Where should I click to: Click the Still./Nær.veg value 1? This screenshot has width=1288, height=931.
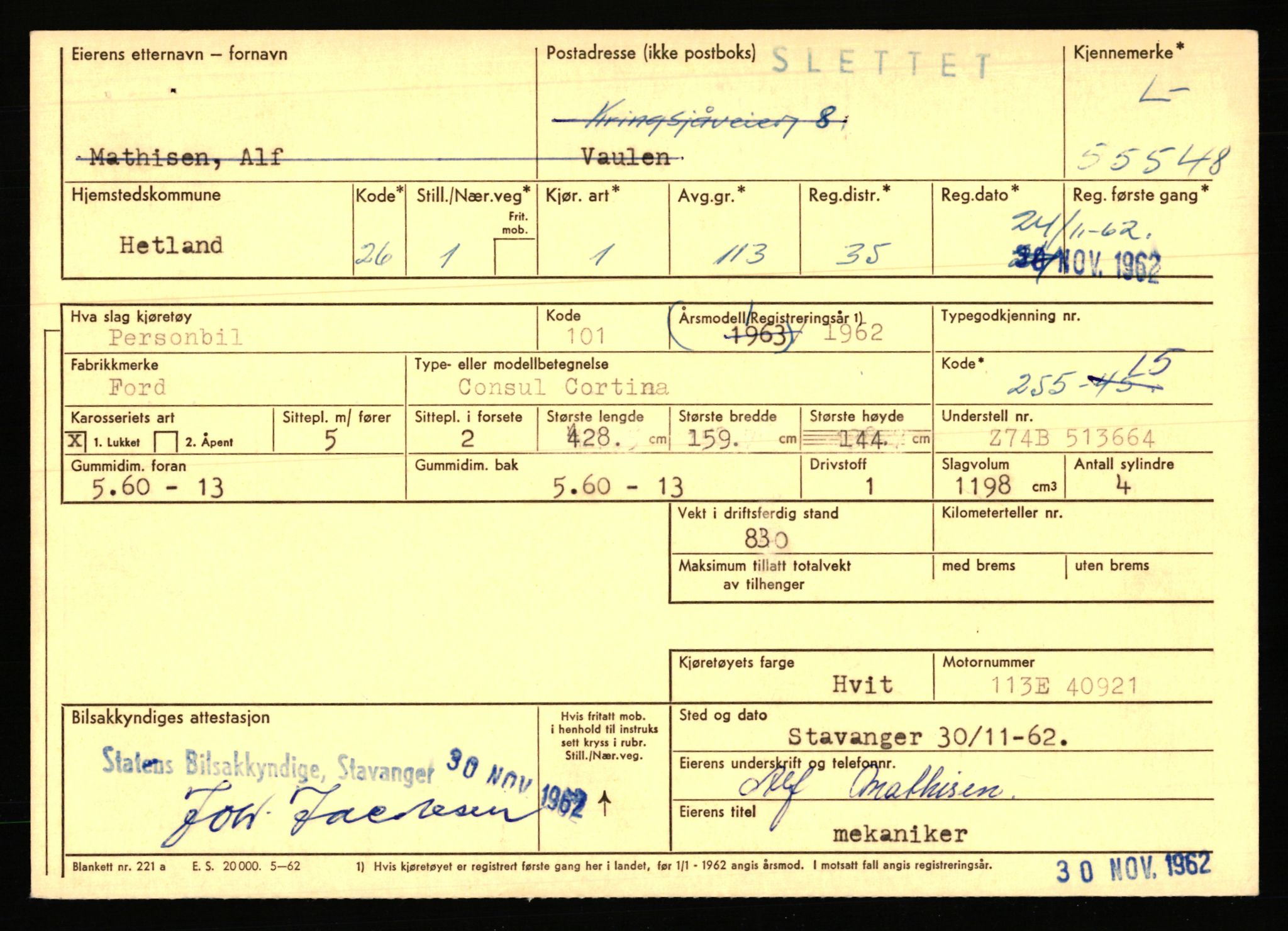pos(449,255)
